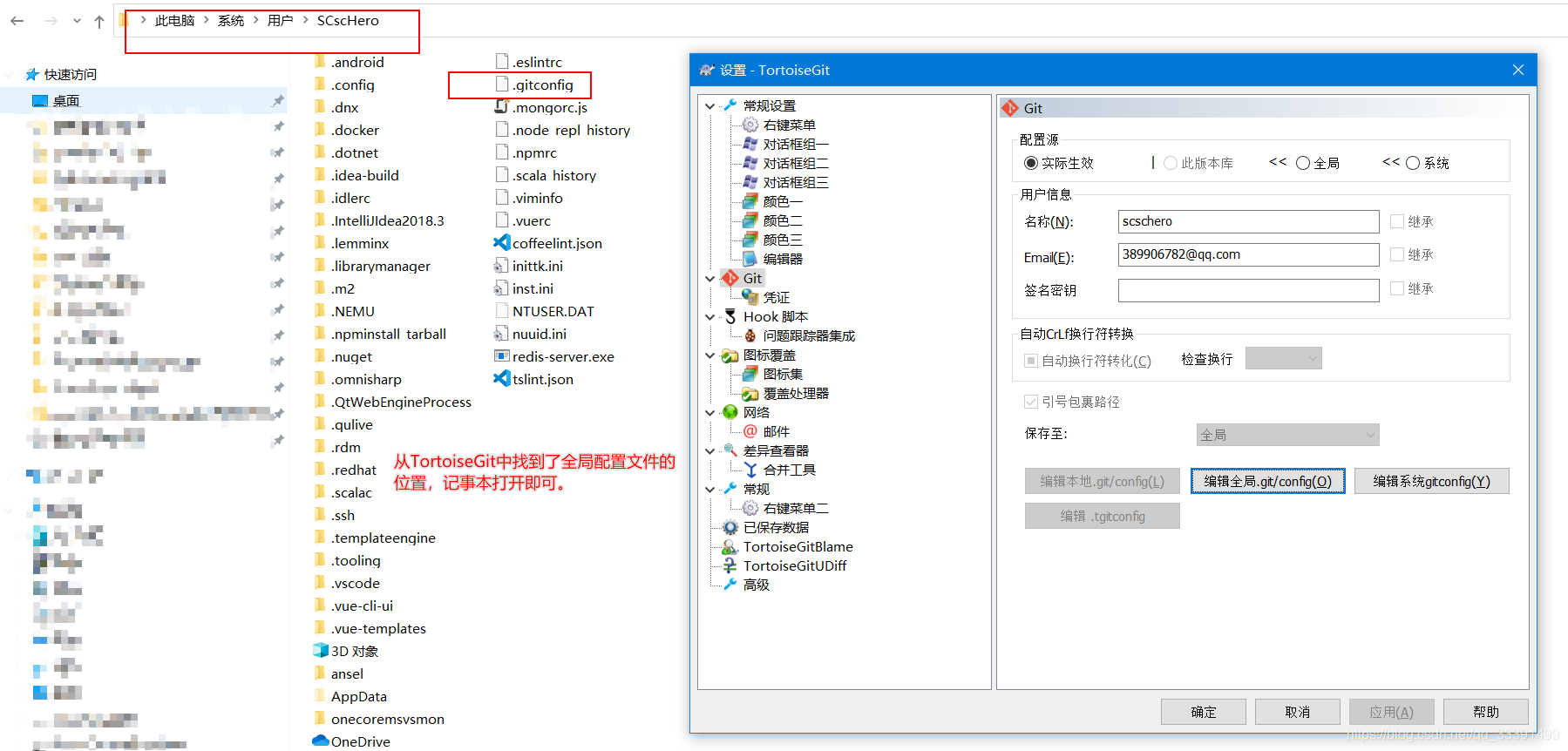Toggle the inherit (继承) checkbox for Name
Image resolution: width=1568 pixels, height=751 pixels.
(1397, 221)
